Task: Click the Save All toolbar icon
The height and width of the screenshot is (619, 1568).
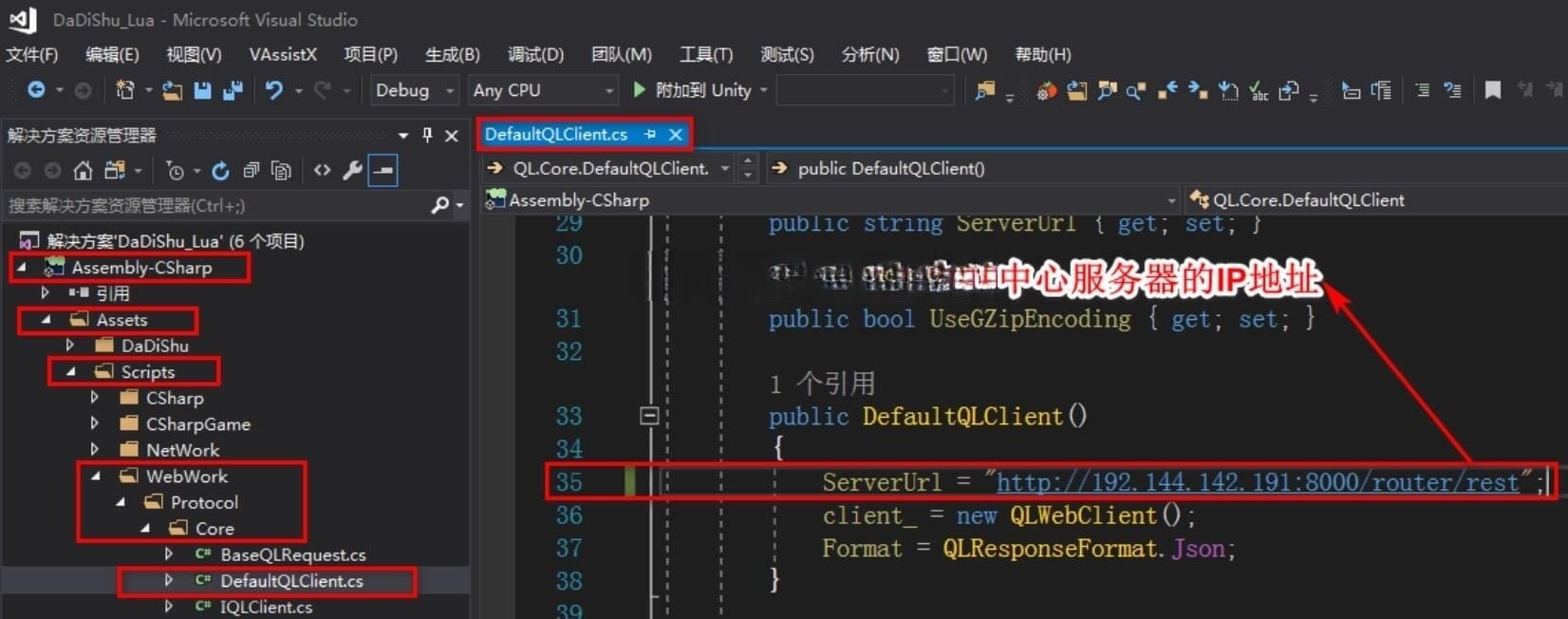Action: click(x=233, y=90)
